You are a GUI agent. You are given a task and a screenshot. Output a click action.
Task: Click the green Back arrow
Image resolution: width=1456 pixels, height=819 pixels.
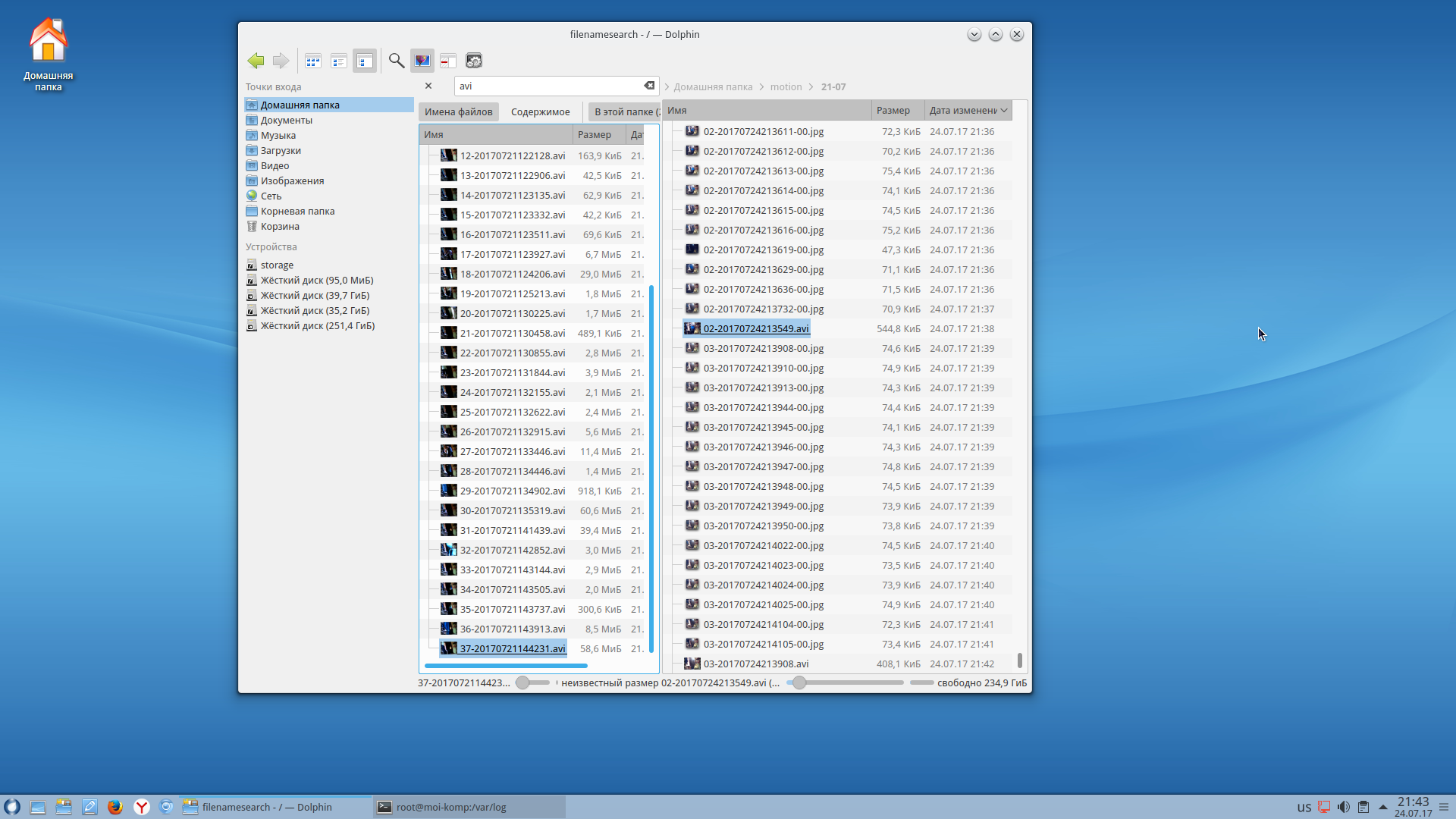click(256, 61)
